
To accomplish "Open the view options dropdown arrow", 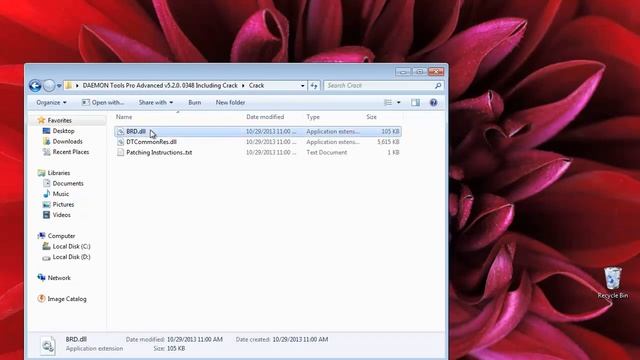I will pos(399,102).
